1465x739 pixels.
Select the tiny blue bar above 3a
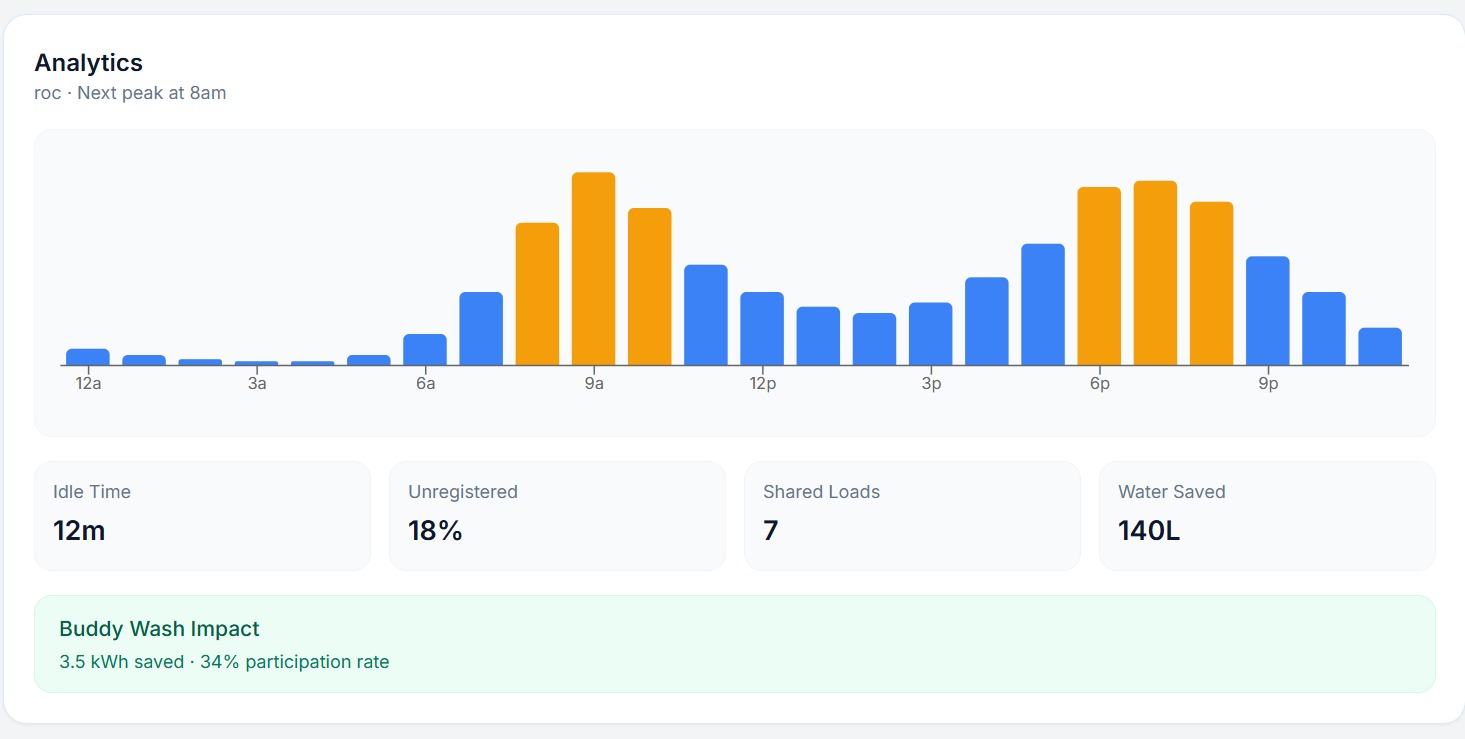point(256,363)
